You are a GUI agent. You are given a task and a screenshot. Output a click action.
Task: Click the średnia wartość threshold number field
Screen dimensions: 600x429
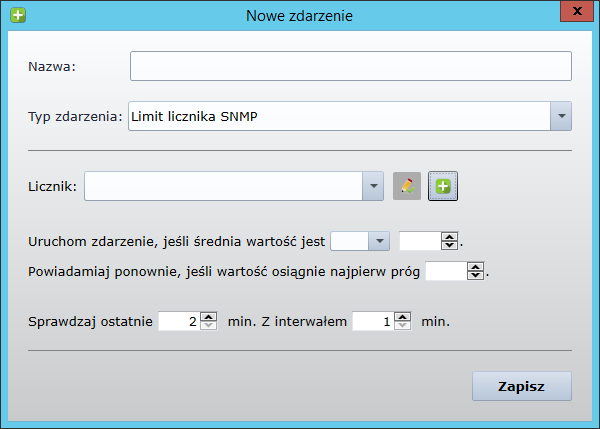coord(420,241)
